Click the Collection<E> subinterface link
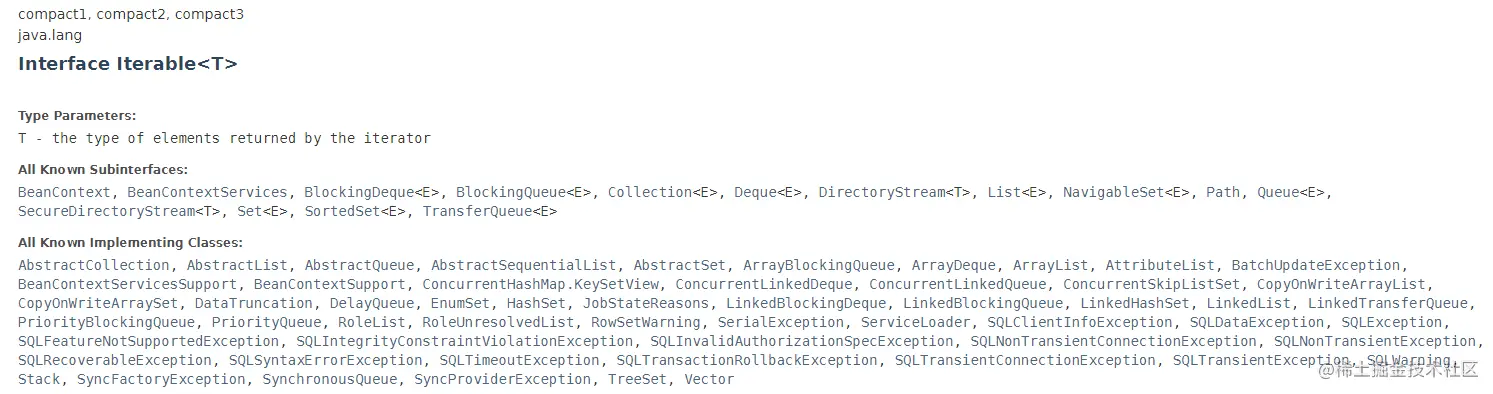 coord(663,192)
